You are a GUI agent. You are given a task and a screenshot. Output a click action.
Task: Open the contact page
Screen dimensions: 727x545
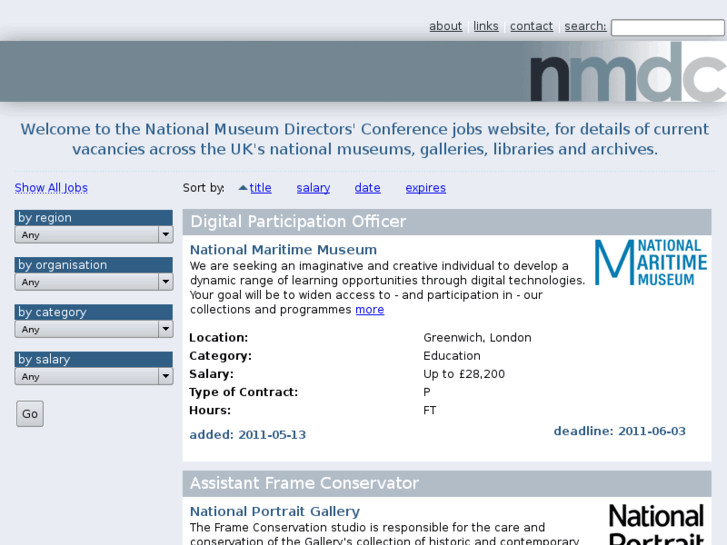[x=531, y=26]
